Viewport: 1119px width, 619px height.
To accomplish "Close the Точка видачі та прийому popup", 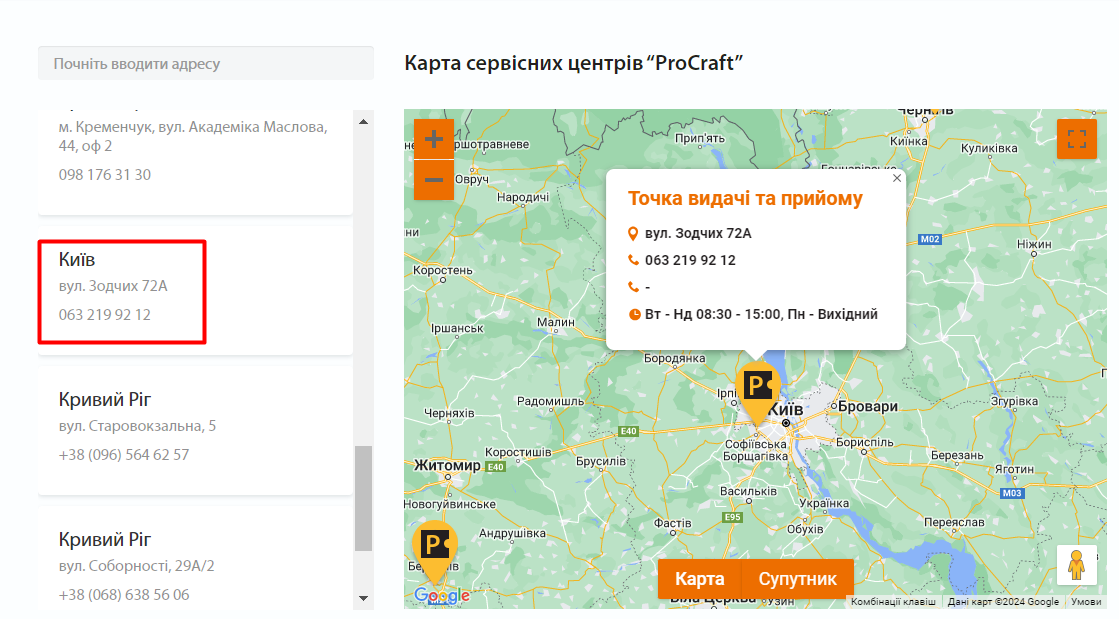I will coord(897,178).
